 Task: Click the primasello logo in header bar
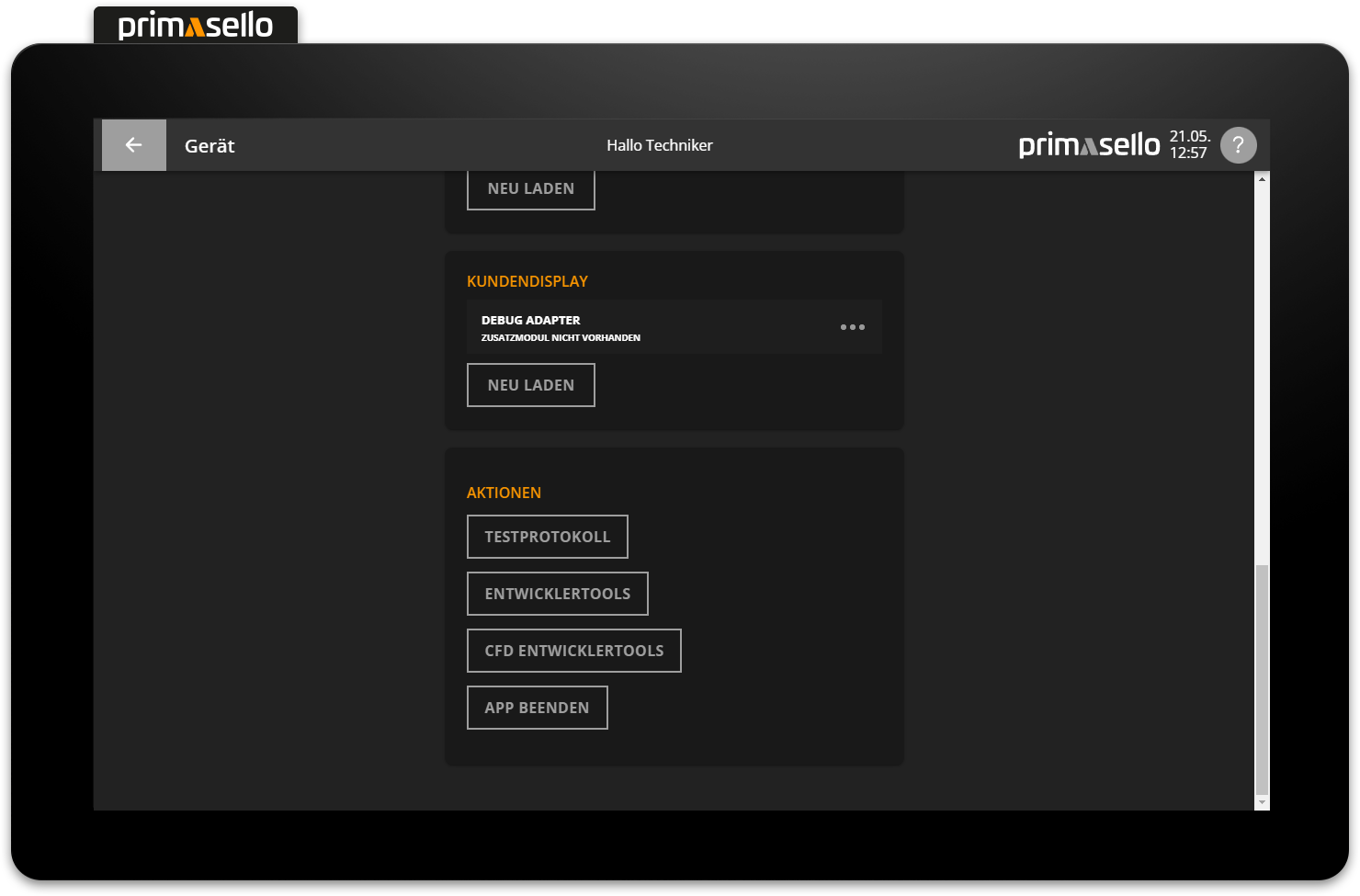(x=1089, y=145)
